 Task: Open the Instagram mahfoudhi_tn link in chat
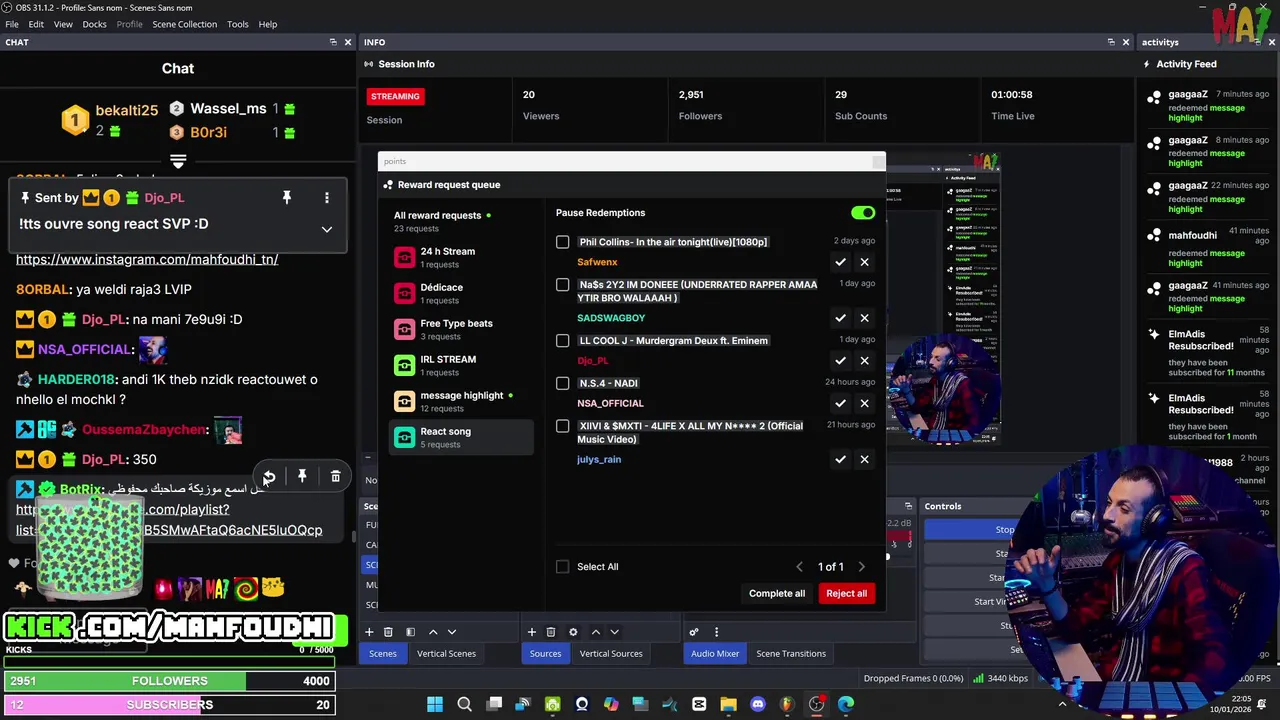(147, 259)
